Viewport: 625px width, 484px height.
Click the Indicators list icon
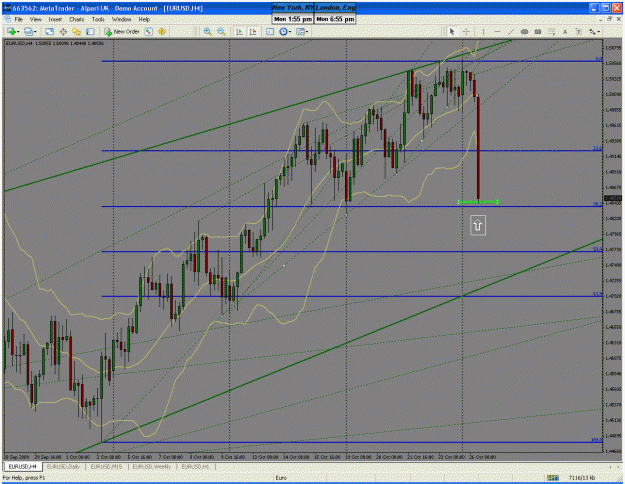point(270,31)
